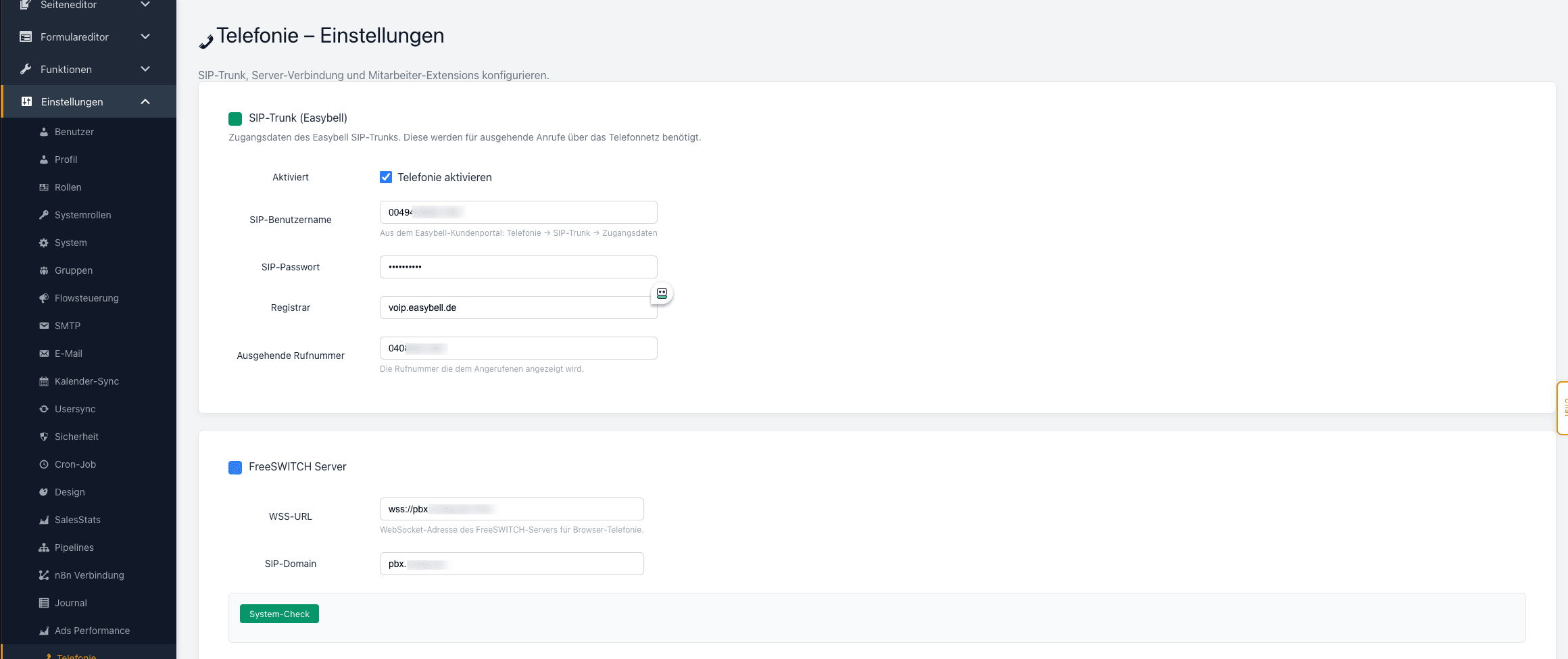This screenshot has height=659, width=1568.
Task: Click the Funktionen wrench icon
Action: [x=26, y=69]
